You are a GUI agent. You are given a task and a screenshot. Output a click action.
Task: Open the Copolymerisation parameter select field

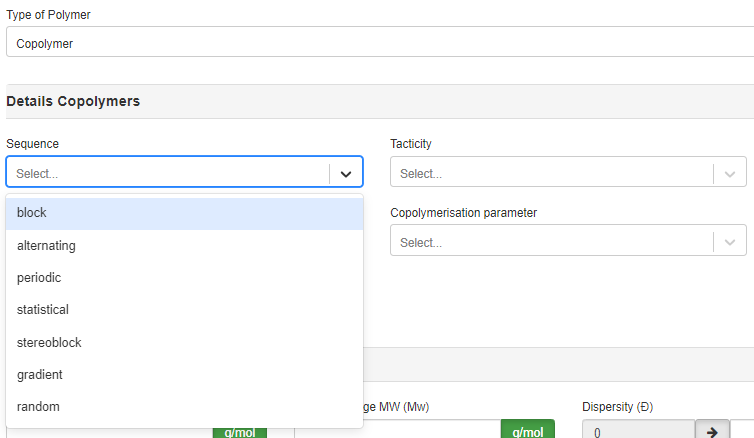550,242
